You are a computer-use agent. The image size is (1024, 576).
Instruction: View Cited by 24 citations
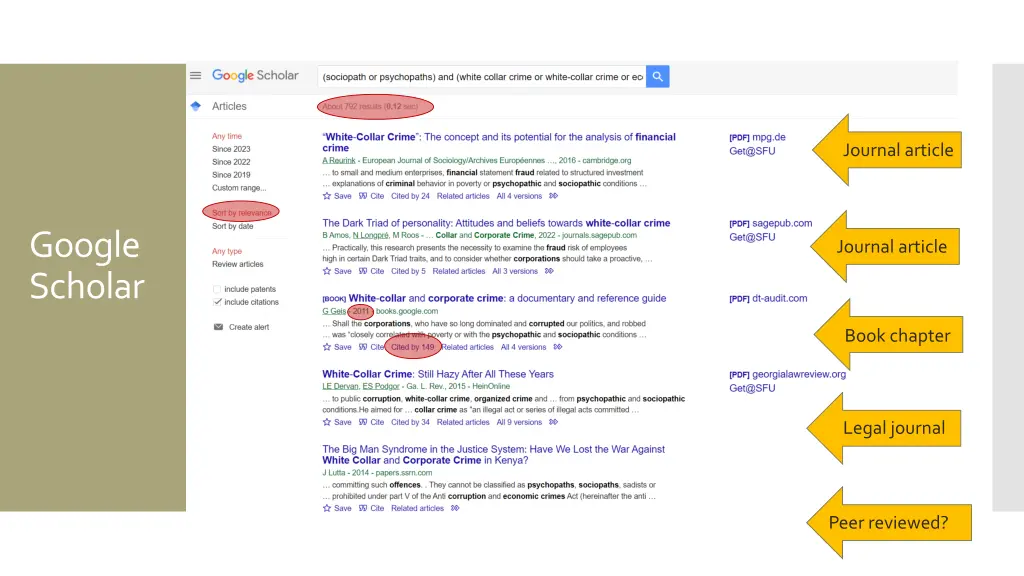click(410, 196)
